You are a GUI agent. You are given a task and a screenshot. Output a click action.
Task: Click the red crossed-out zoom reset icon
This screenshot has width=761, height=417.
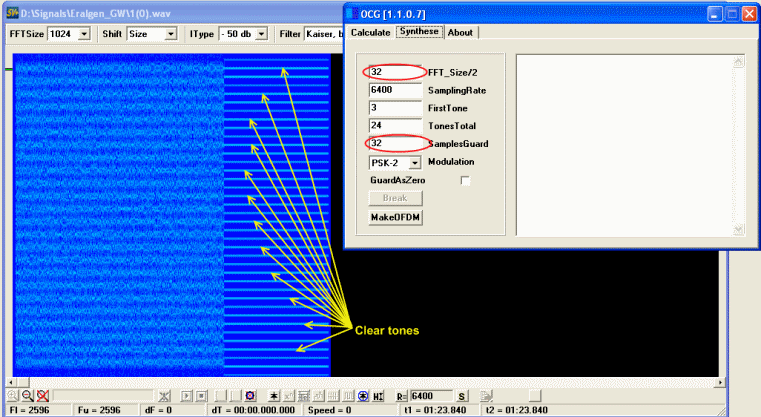point(43,395)
